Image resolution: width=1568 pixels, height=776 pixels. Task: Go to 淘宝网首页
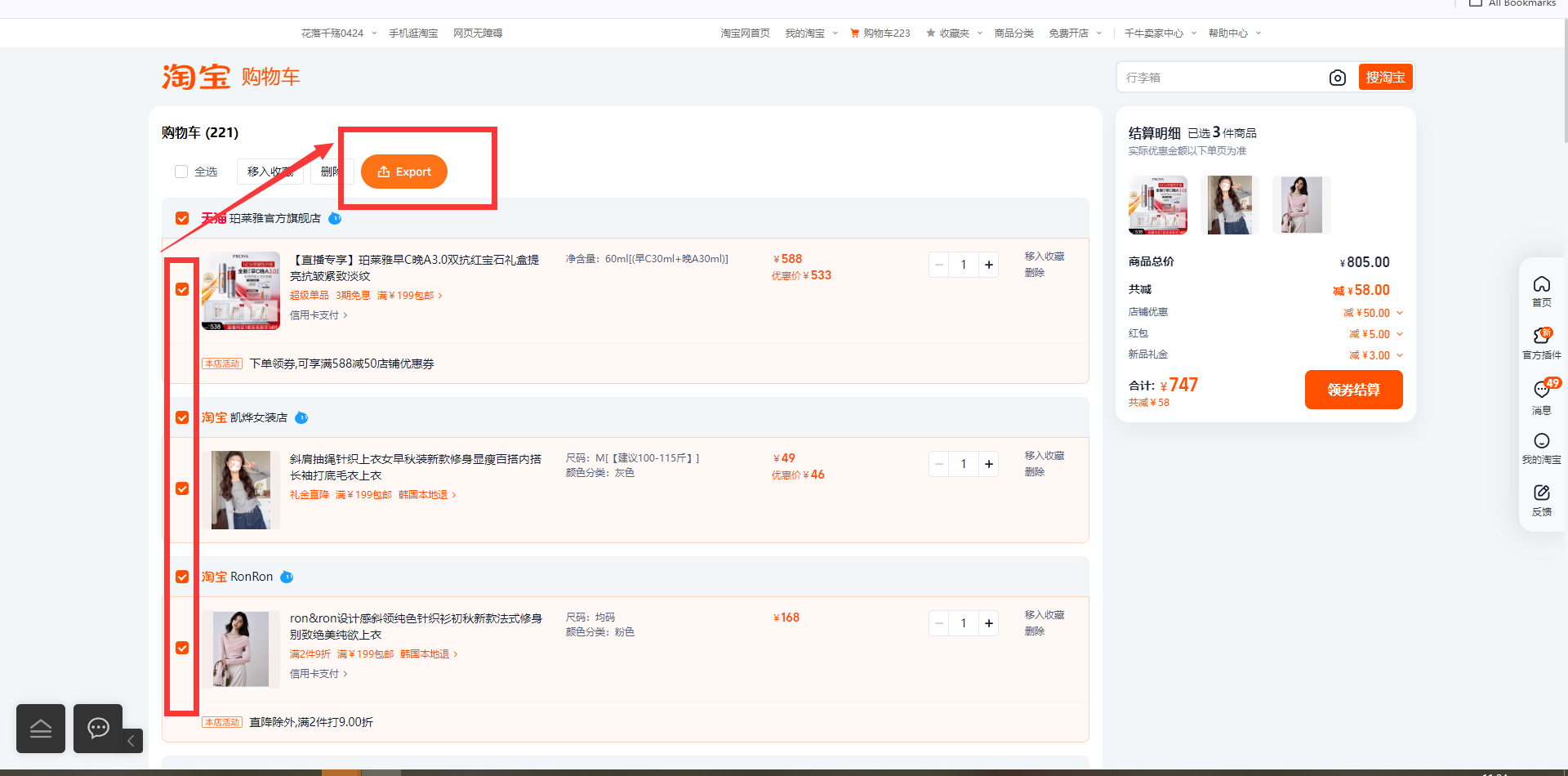[x=745, y=33]
